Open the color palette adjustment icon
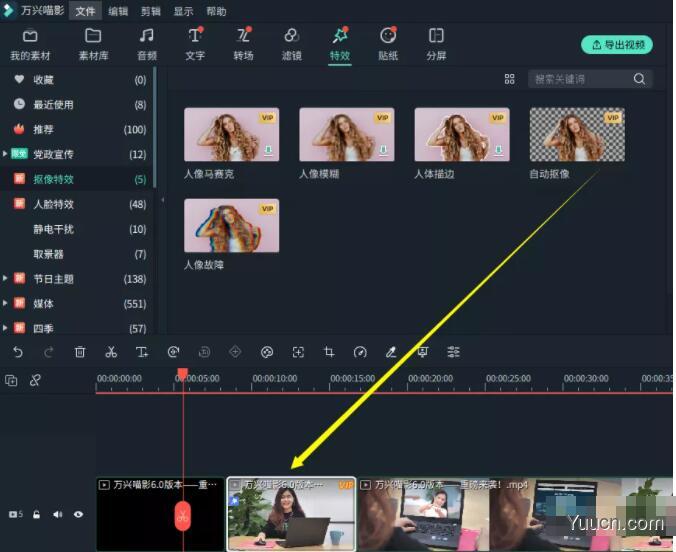The width and height of the screenshot is (676, 552). 267,352
